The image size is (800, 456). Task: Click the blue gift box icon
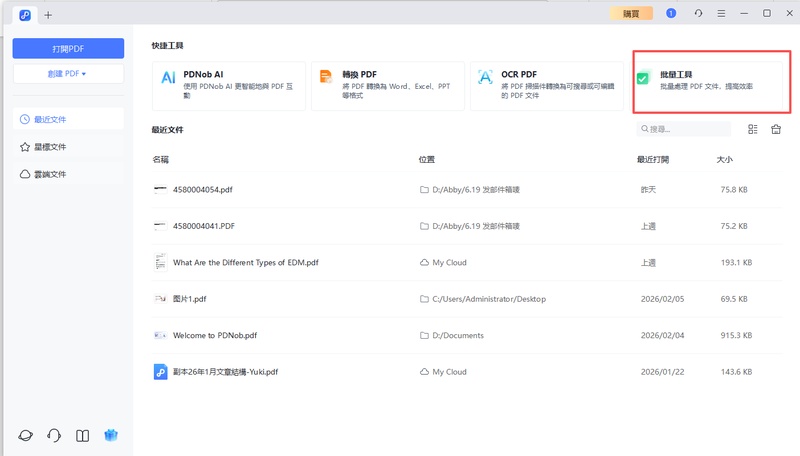111,436
